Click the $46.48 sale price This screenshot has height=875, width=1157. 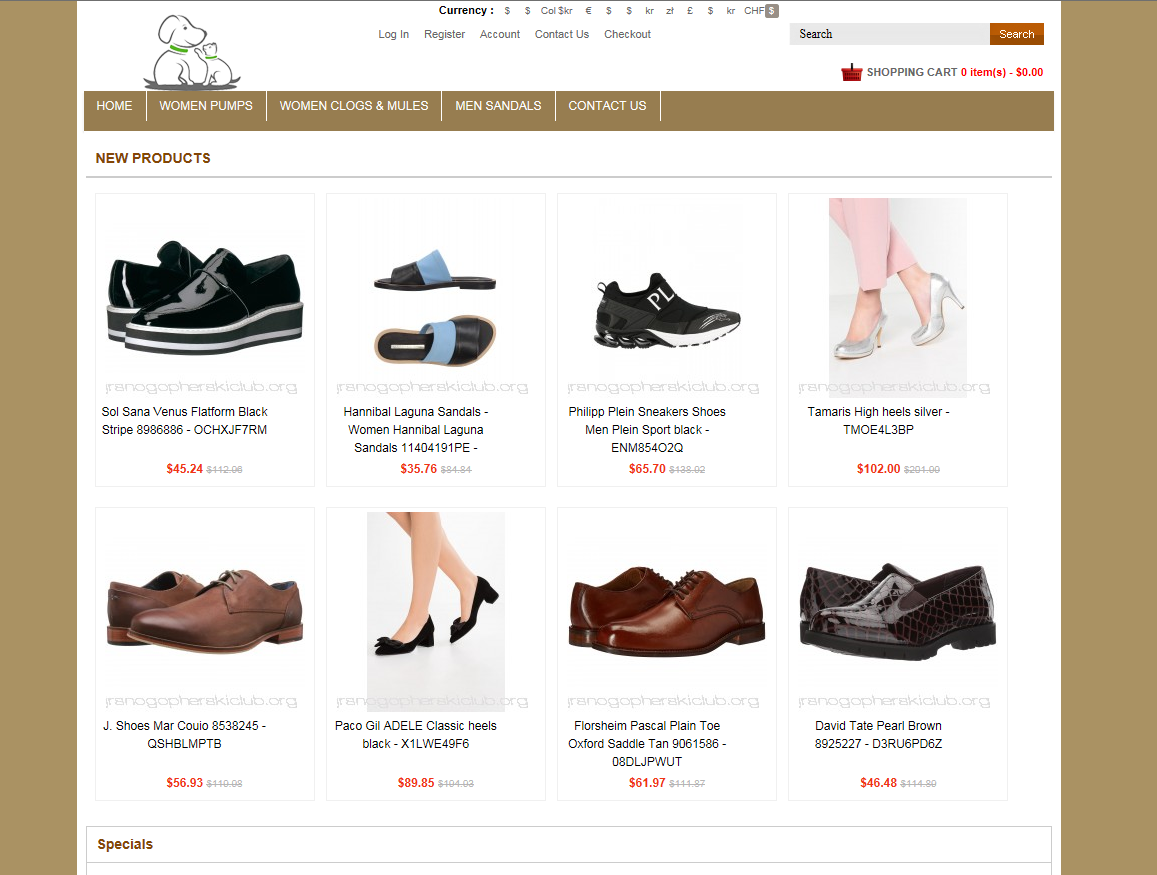(x=878, y=783)
